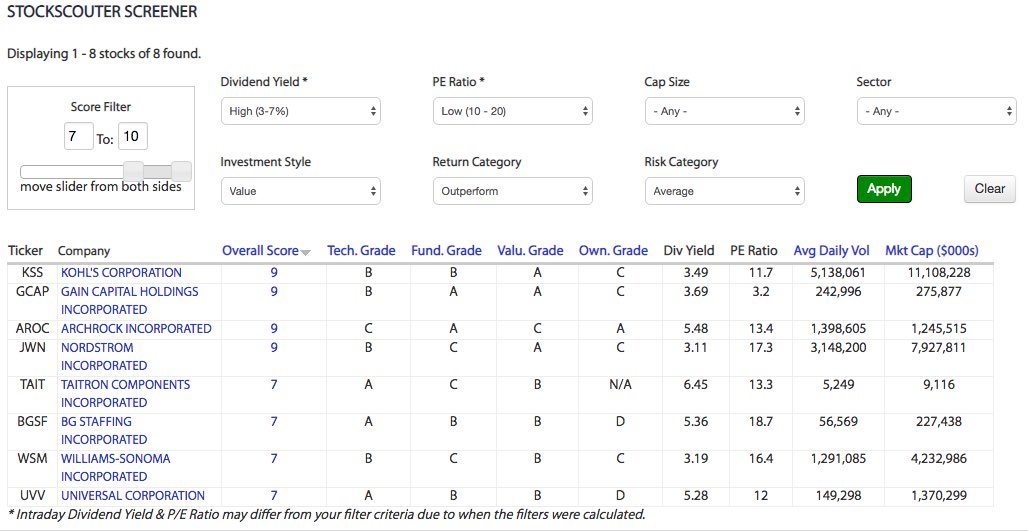Viewport: 1028px width, 531px height.
Task: Open NORDSTROM INCORPORATED company link
Action: (x=104, y=357)
